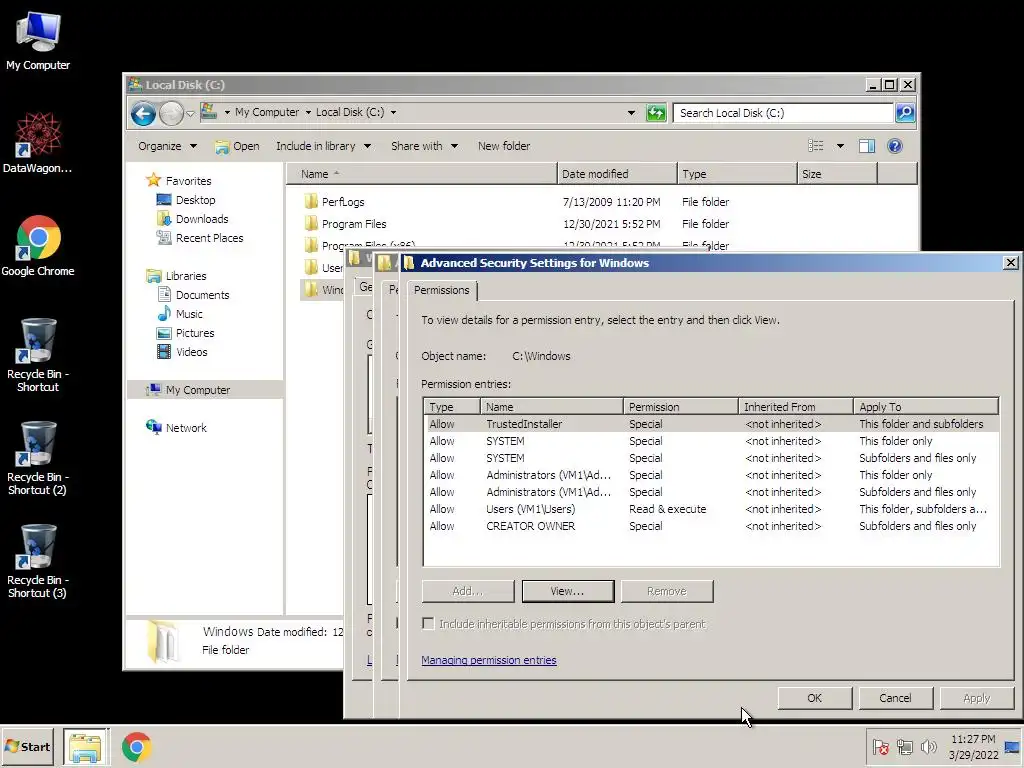This screenshot has height=768, width=1024.
Task: Sort entries by Inherited From column
Action: [795, 406]
